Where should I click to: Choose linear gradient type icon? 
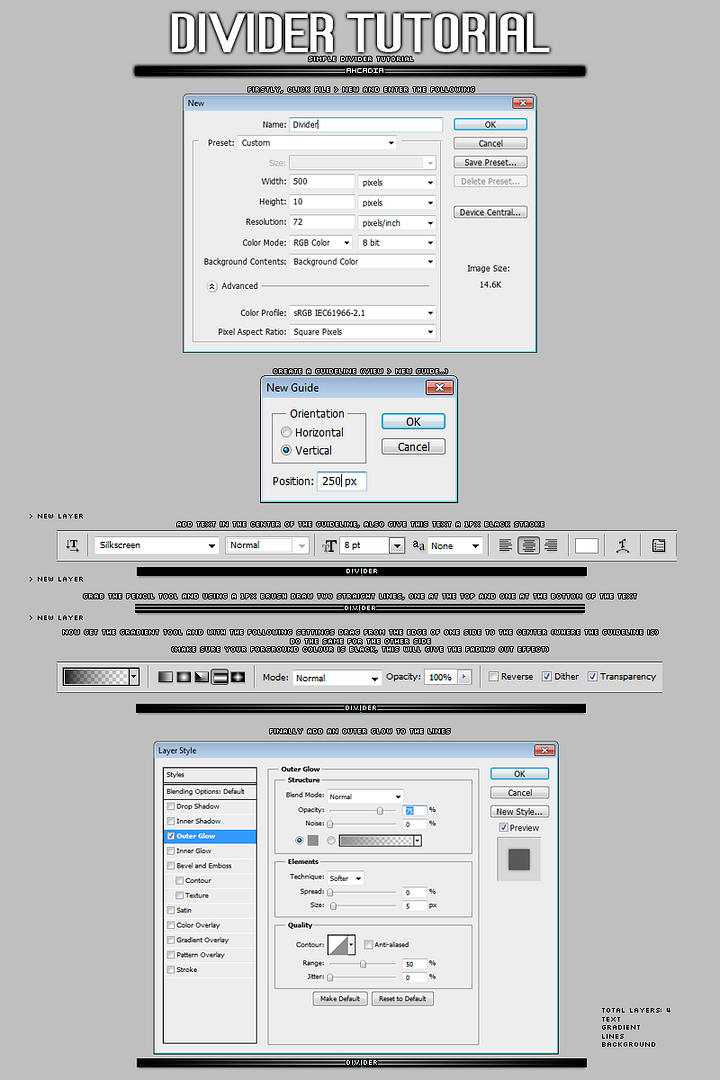click(x=165, y=677)
